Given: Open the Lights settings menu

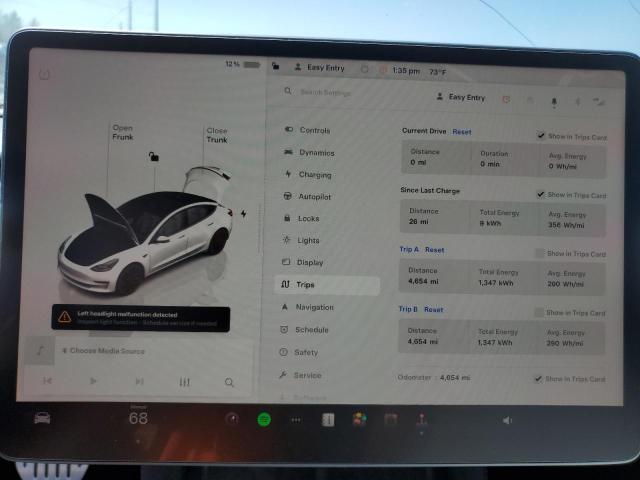Looking at the screenshot, I should pos(301,240).
